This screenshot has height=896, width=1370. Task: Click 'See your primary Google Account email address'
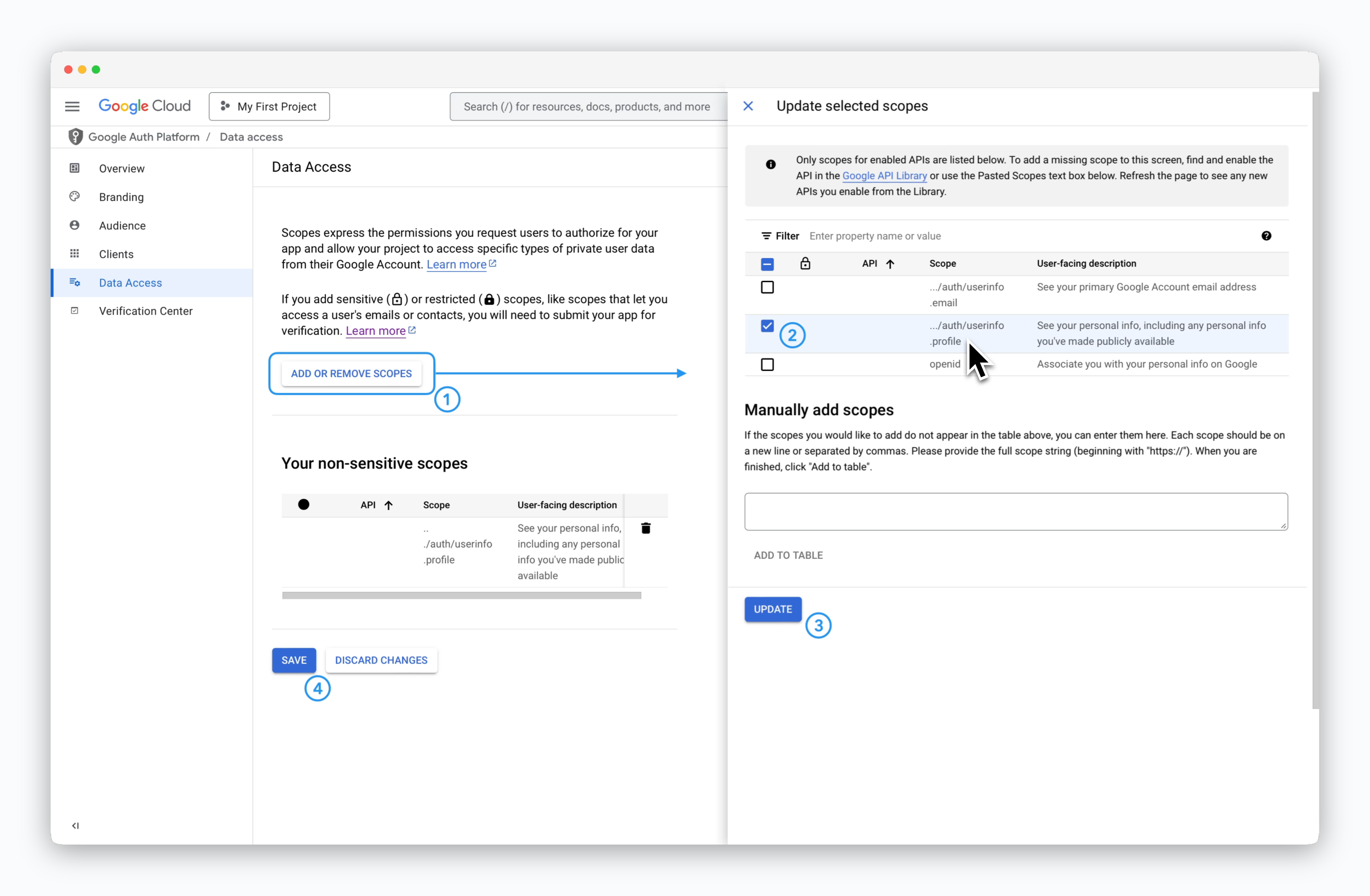click(x=1146, y=287)
